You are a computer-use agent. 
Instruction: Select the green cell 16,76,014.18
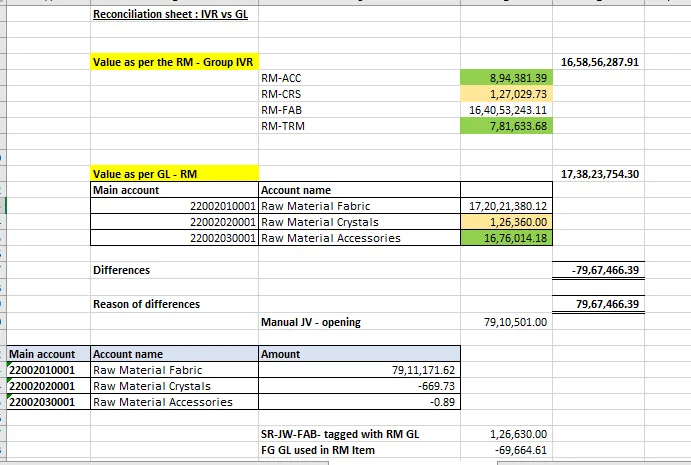point(506,238)
